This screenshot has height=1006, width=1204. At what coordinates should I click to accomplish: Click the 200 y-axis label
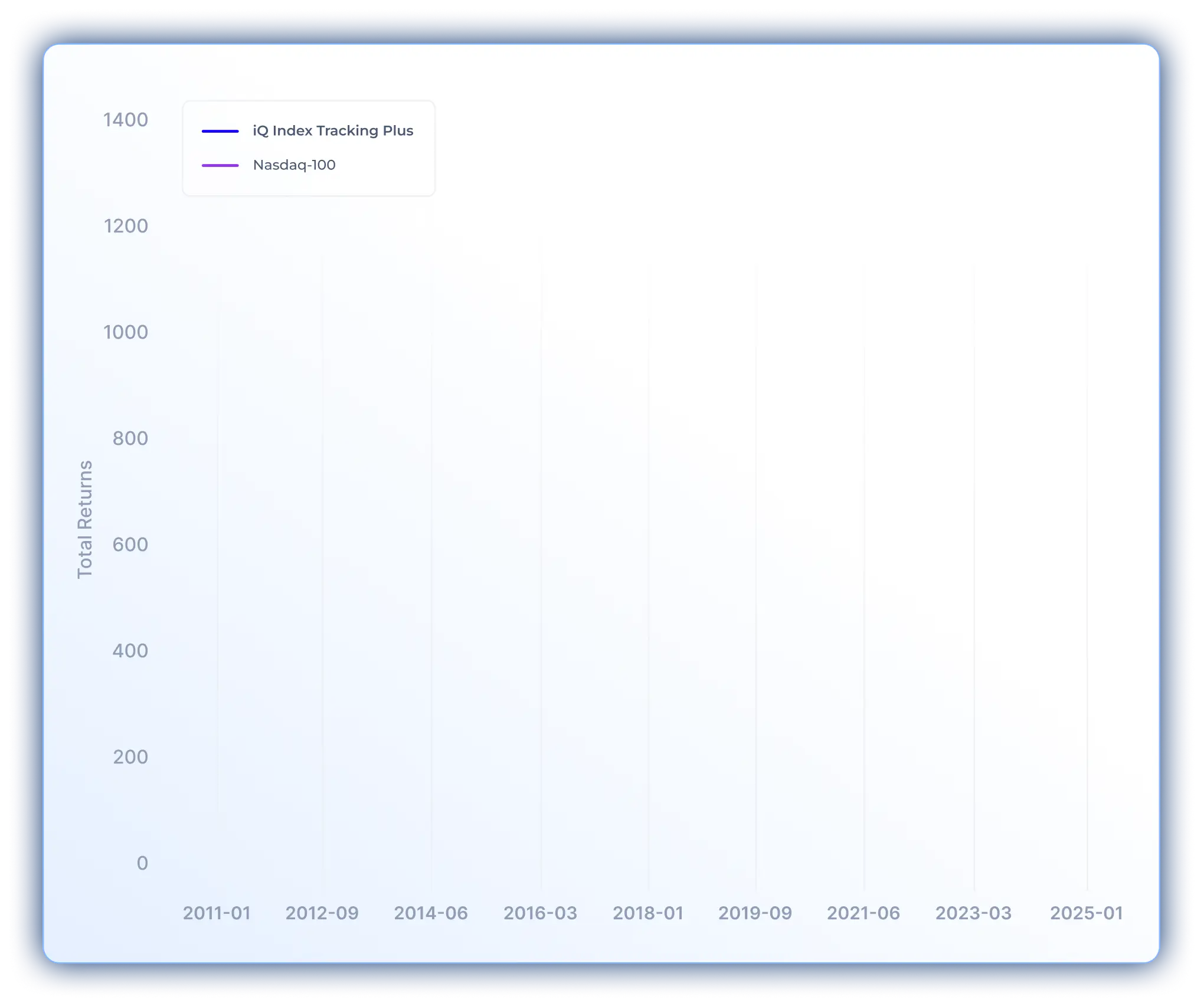[130, 757]
